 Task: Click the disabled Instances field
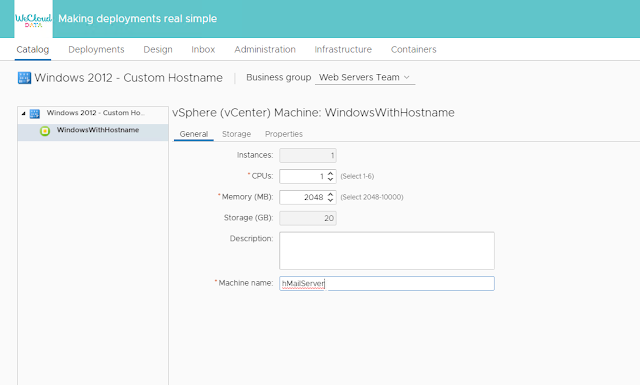[308, 156]
